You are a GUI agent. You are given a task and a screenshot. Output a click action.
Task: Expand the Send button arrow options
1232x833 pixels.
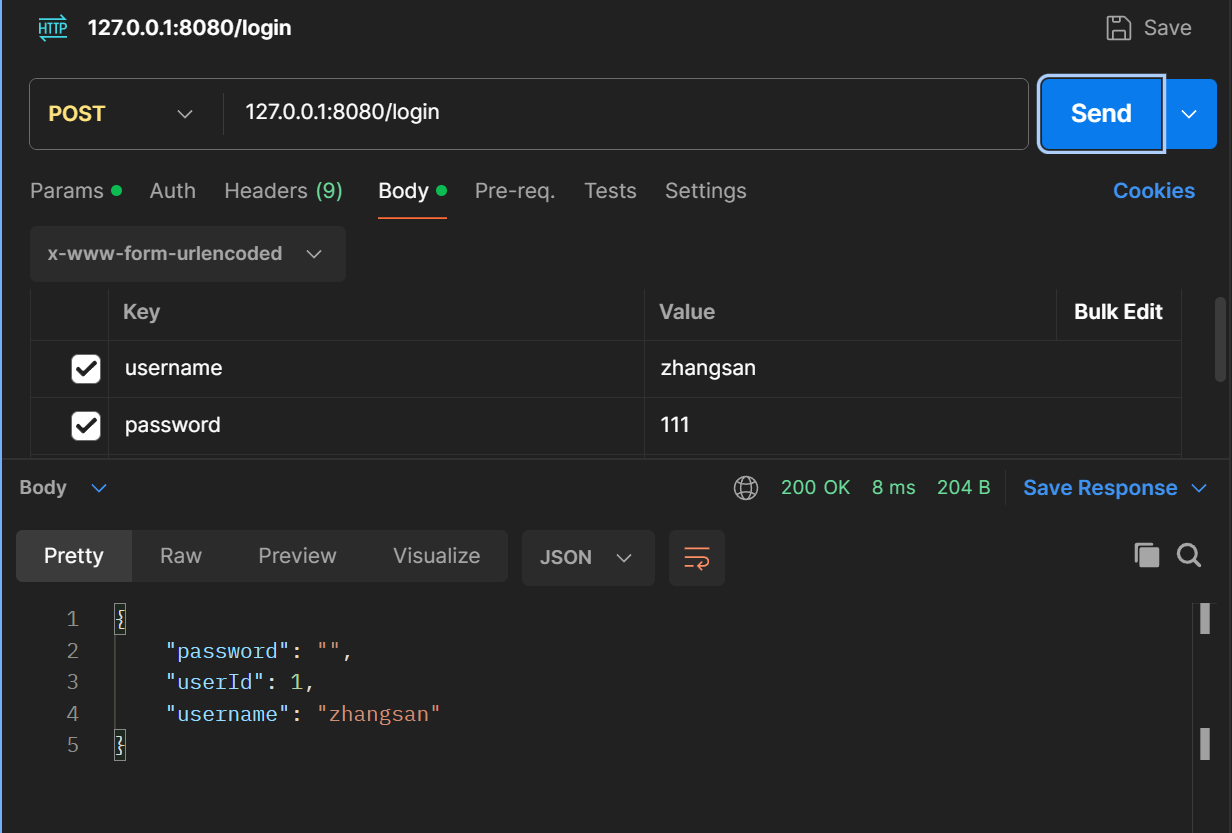click(1190, 114)
